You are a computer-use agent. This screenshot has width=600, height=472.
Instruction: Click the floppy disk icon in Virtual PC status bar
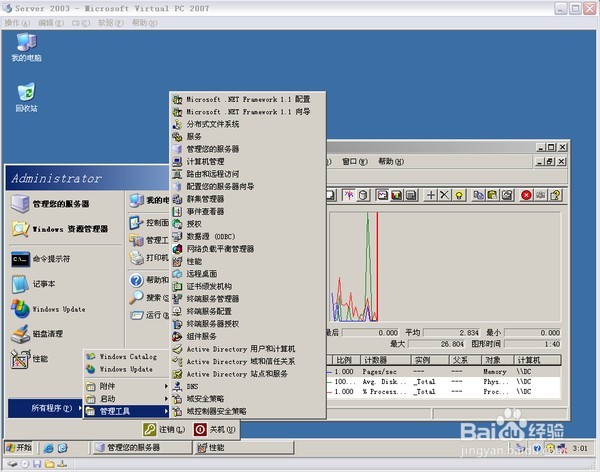(x=37, y=464)
